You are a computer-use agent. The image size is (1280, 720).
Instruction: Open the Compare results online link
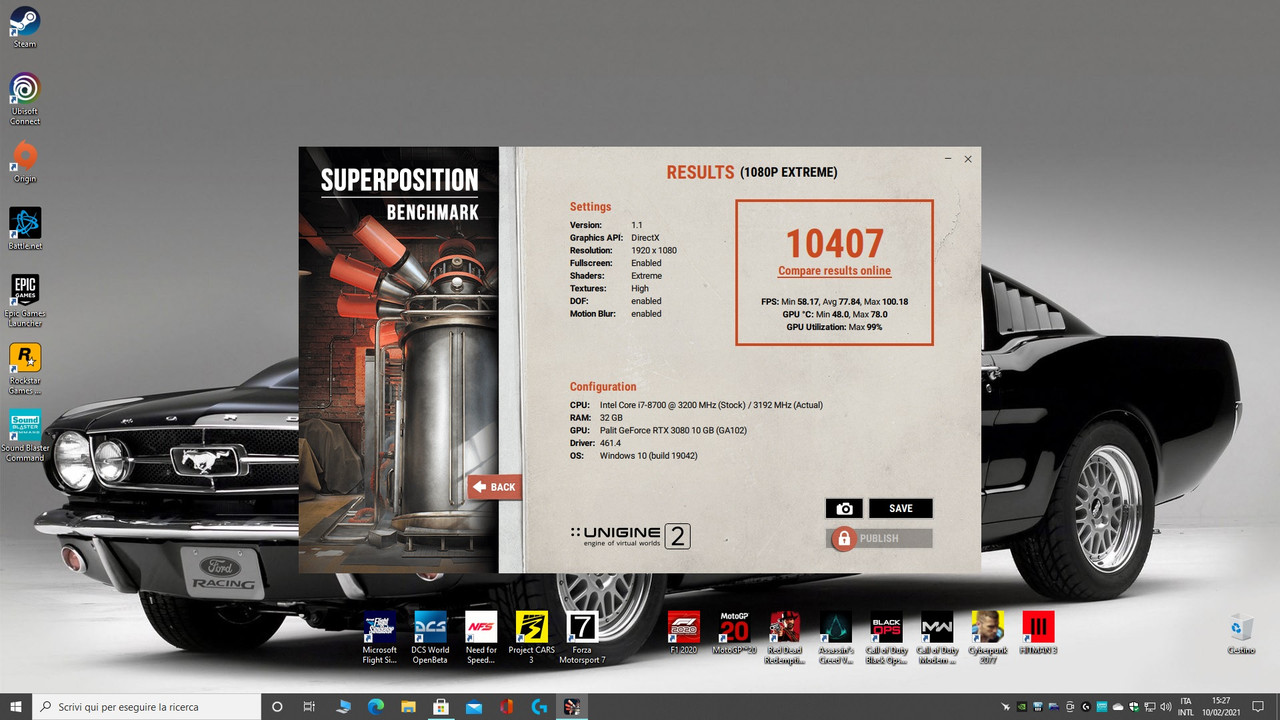(x=834, y=271)
